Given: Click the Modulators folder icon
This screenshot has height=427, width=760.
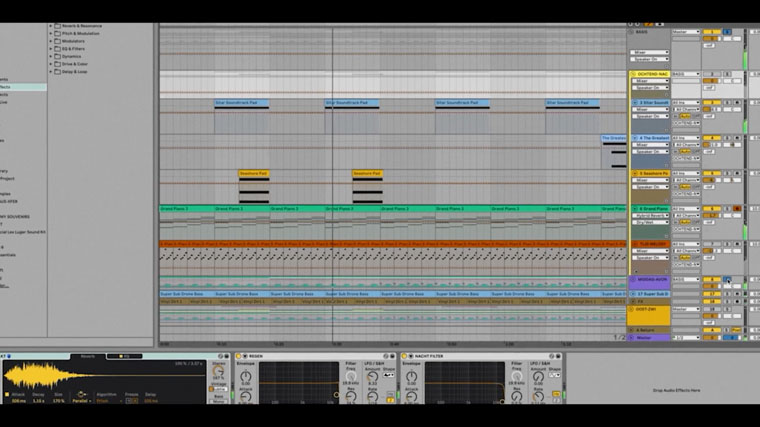Looking at the screenshot, I should pyautogui.click(x=58, y=41).
